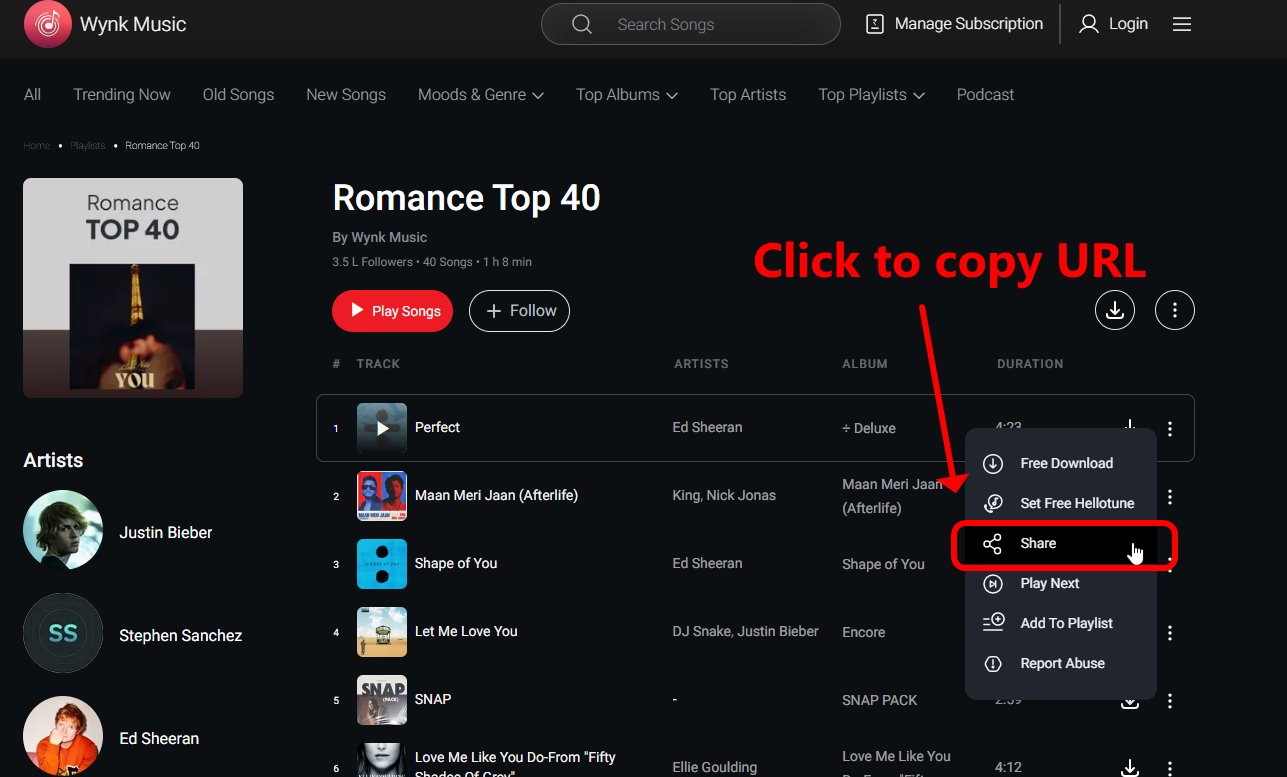Expand the Top Playlists dropdown
Screen dimensions: 1287x777
[918, 95]
